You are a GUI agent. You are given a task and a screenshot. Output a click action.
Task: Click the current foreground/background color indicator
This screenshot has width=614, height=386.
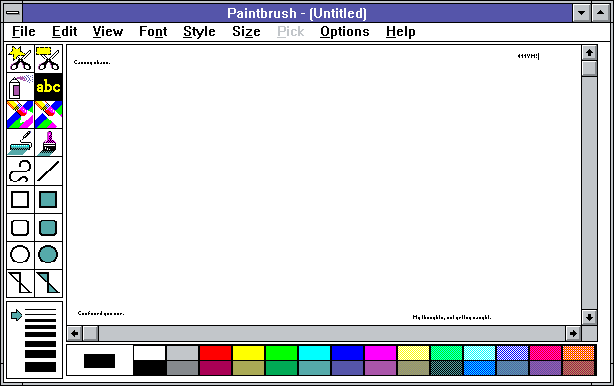point(99,361)
